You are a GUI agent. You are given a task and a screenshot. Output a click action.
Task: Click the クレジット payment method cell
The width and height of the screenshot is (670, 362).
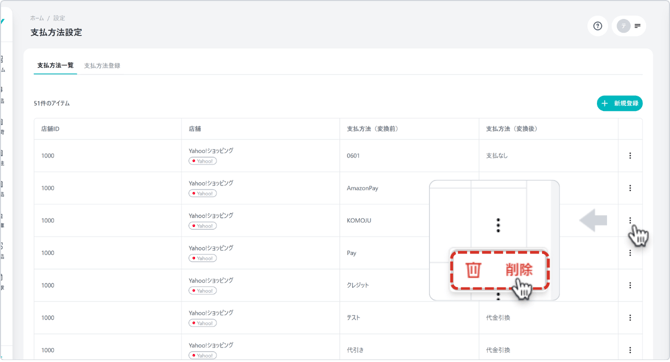coord(358,285)
